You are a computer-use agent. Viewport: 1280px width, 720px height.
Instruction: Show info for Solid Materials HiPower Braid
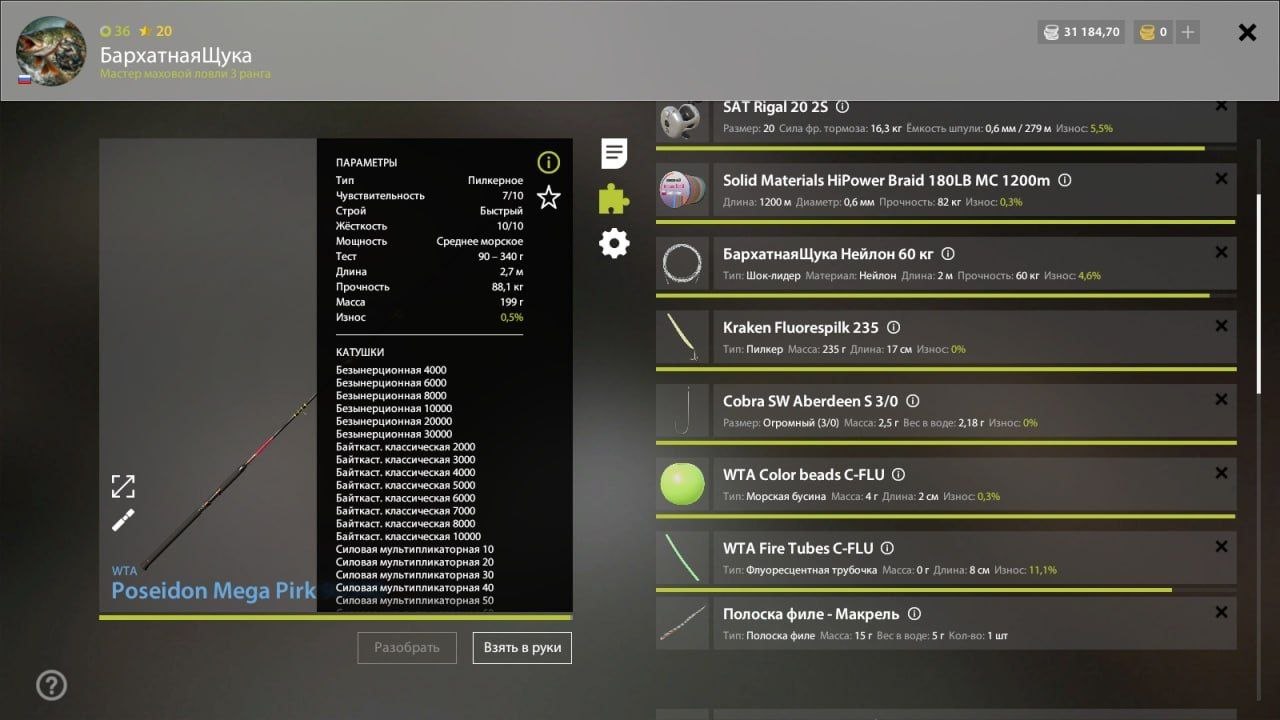click(1065, 181)
